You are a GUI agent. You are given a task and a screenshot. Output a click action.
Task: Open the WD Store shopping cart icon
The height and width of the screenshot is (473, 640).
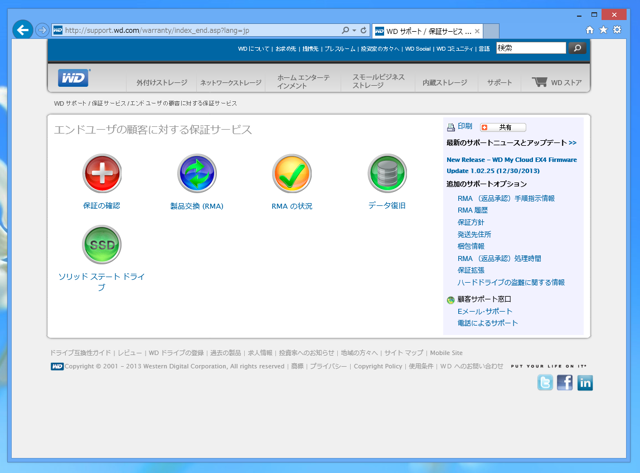pos(539,82)
